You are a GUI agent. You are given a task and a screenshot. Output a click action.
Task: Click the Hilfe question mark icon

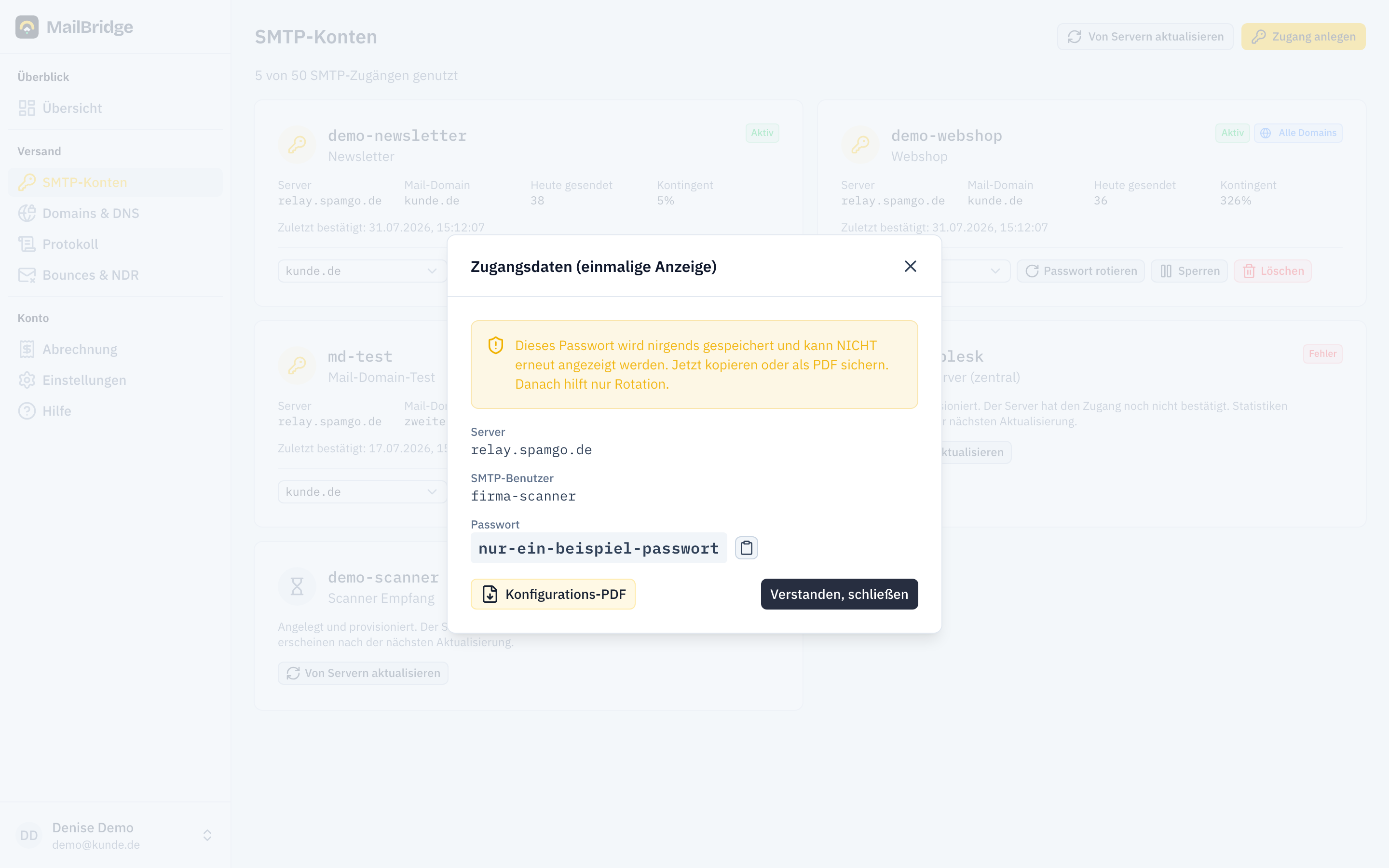(x=27, y=411)
